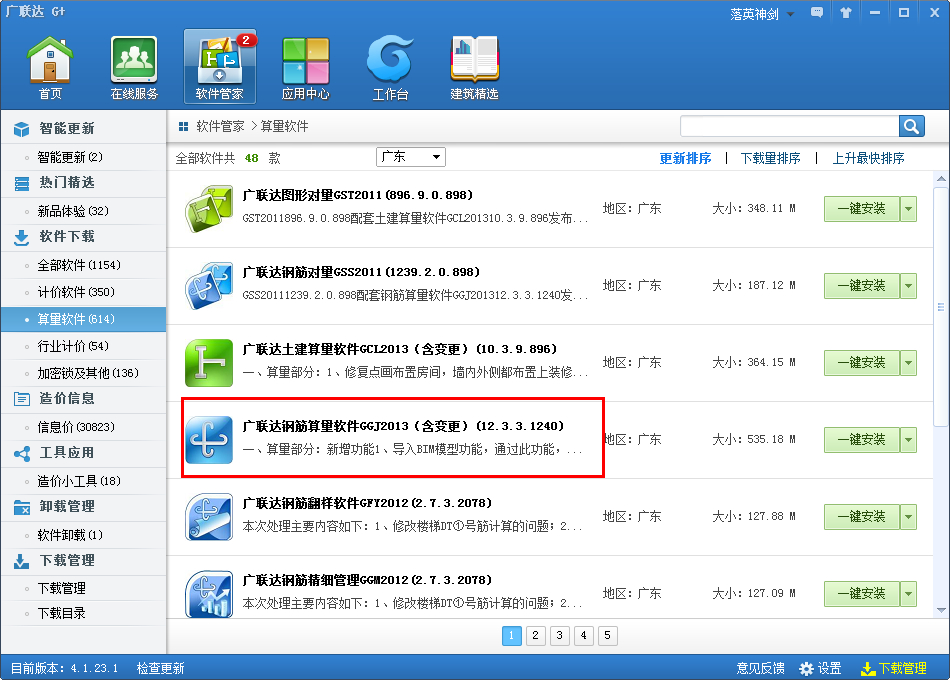Screen dimensions: 950x680
Task: Expand install options arrow for GCL2013
Action: click(908, 363)
